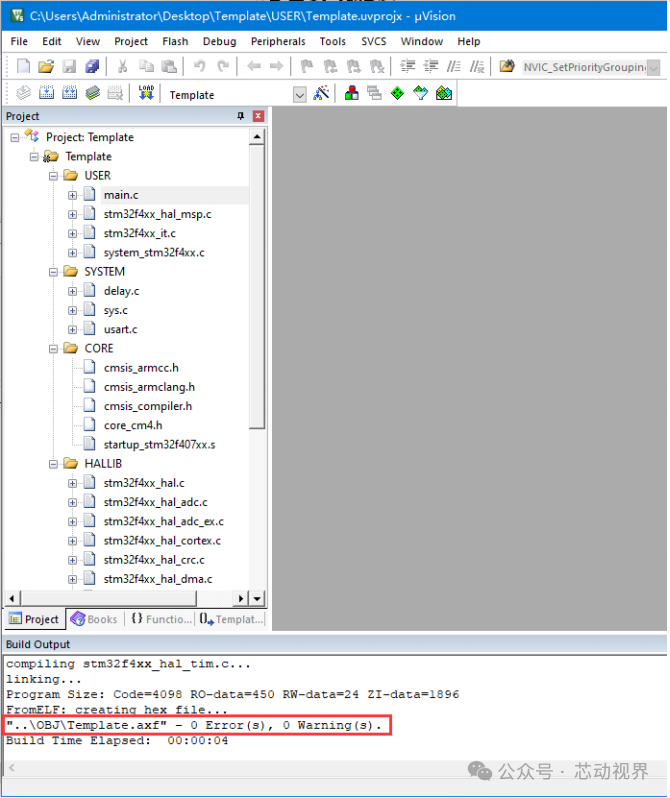
Task: Click the Manage Project Items icon
Action: pos(352,93)
